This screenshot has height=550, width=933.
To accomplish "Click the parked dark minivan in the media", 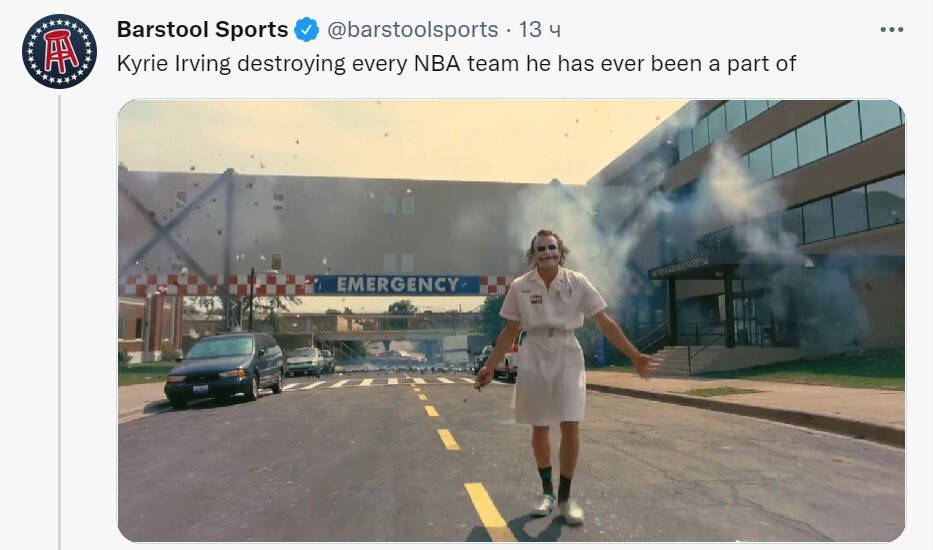I will (x=225, y=367).
